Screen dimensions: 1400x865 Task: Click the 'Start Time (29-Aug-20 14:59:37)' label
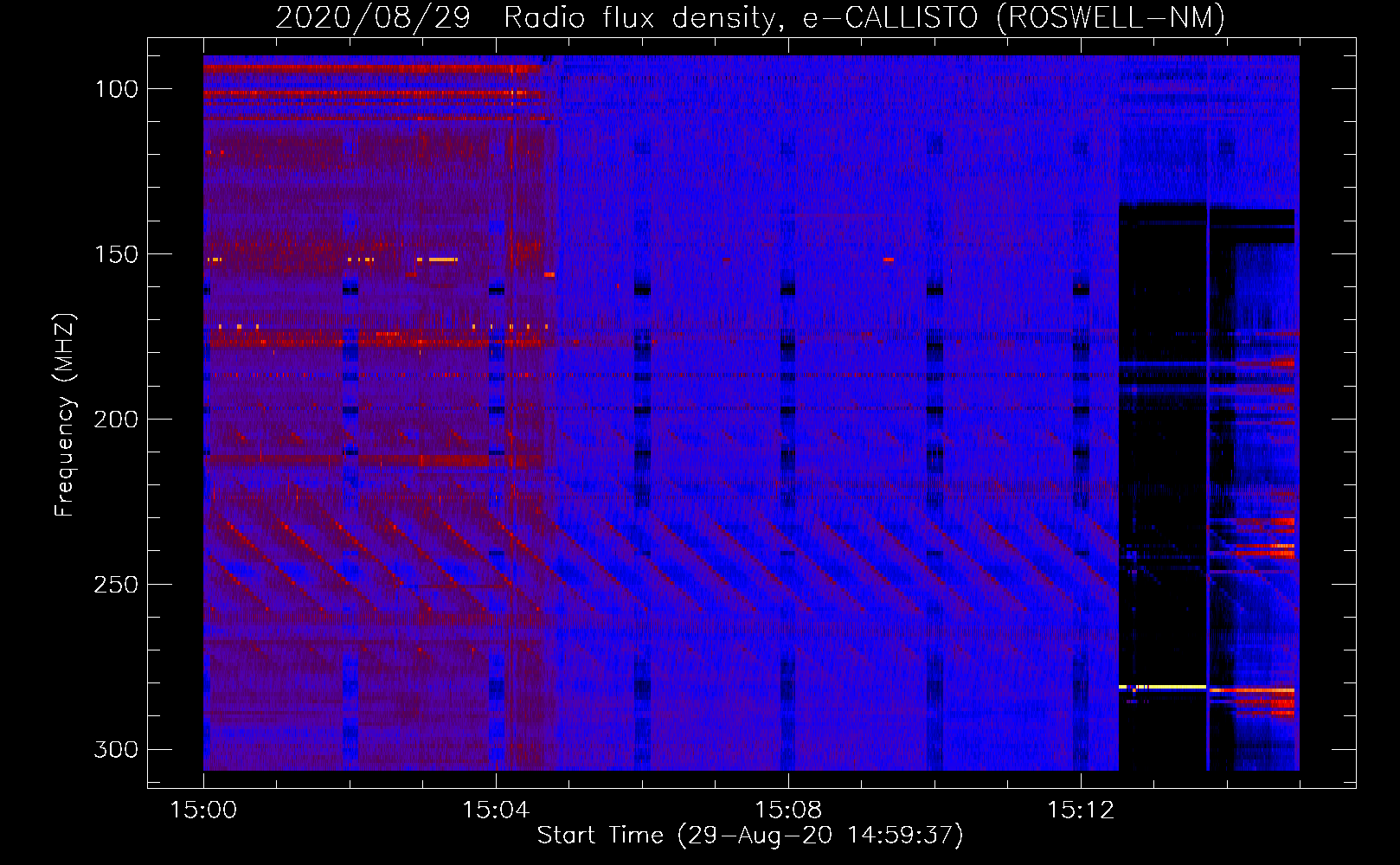tap(750, 836)
